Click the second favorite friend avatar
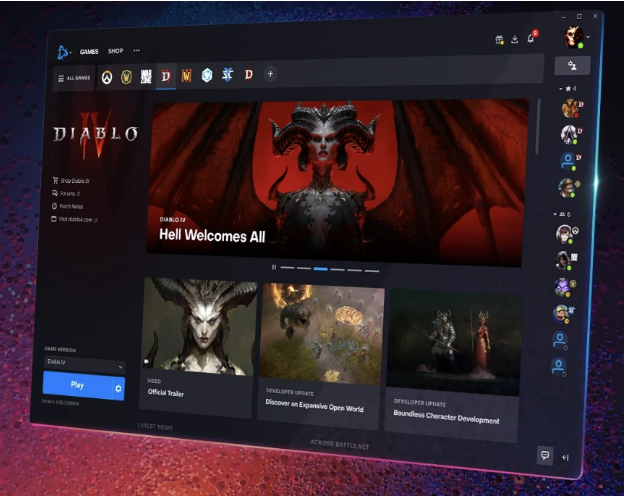Image resolution: width=626 pixels, height=496 pixels. (x=569, y=134)
